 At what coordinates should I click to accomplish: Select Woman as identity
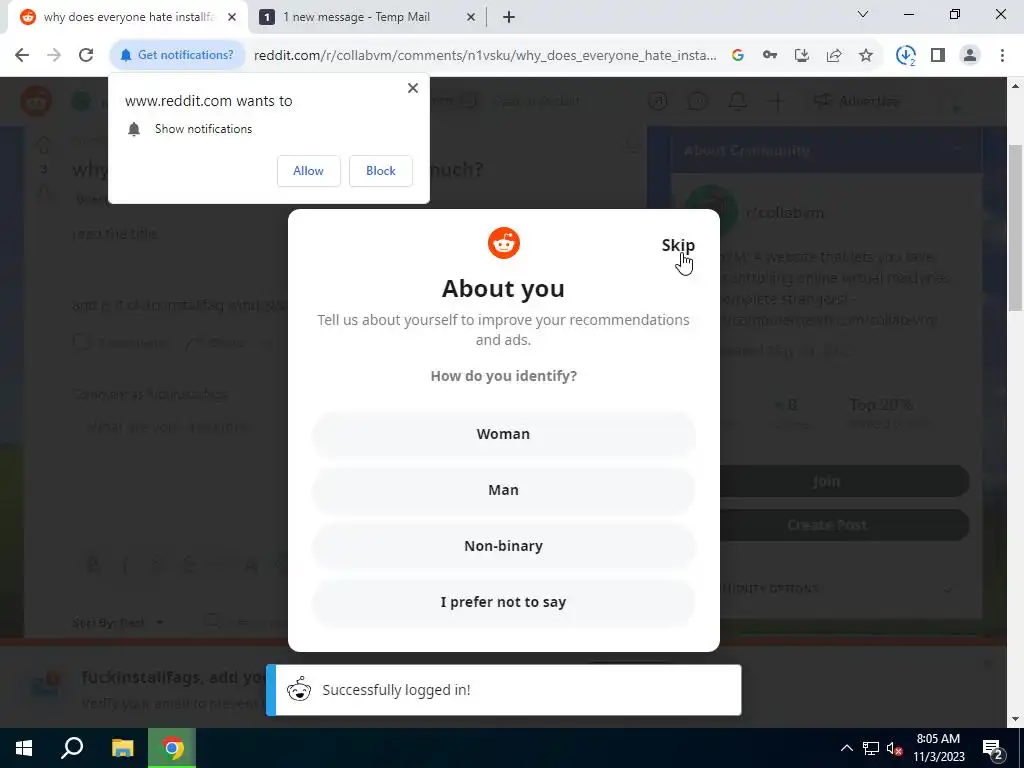pos(504,434)
